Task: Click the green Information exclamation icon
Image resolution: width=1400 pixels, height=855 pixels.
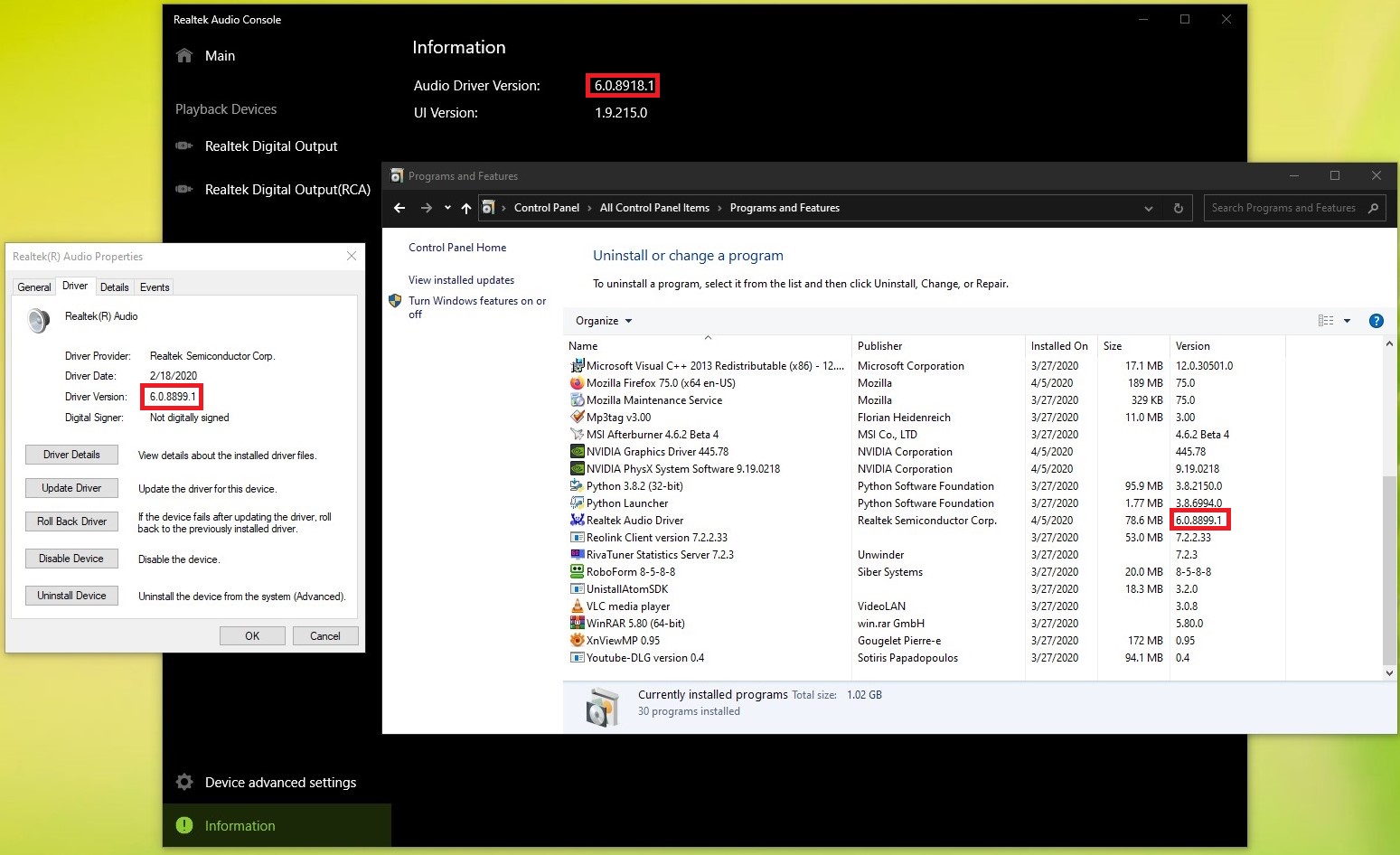Action: pyautogui.click(x=184, y=825)
